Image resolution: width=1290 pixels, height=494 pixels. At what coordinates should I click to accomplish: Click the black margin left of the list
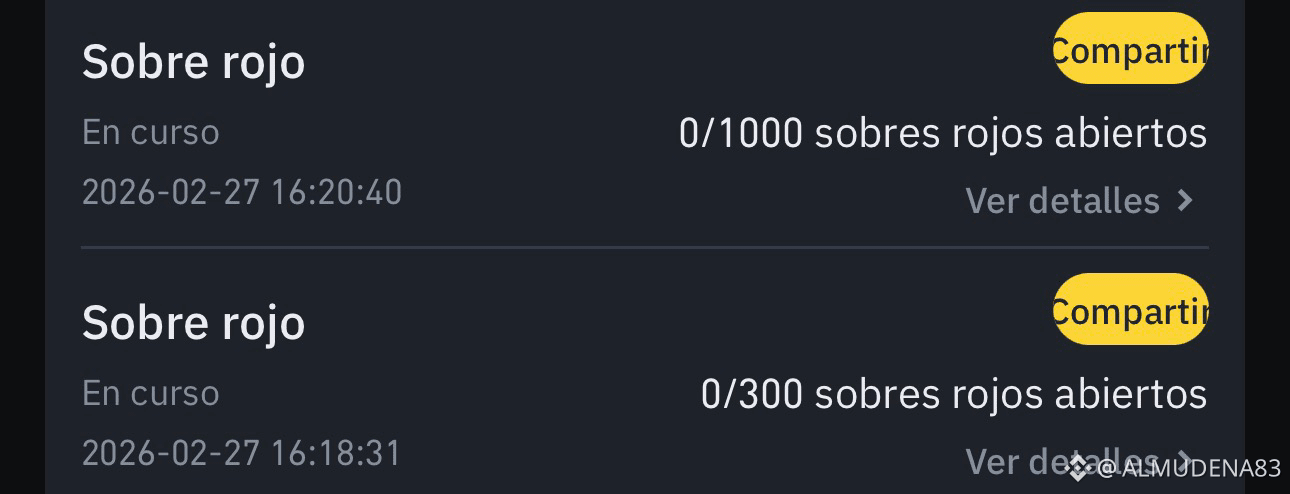22,247
